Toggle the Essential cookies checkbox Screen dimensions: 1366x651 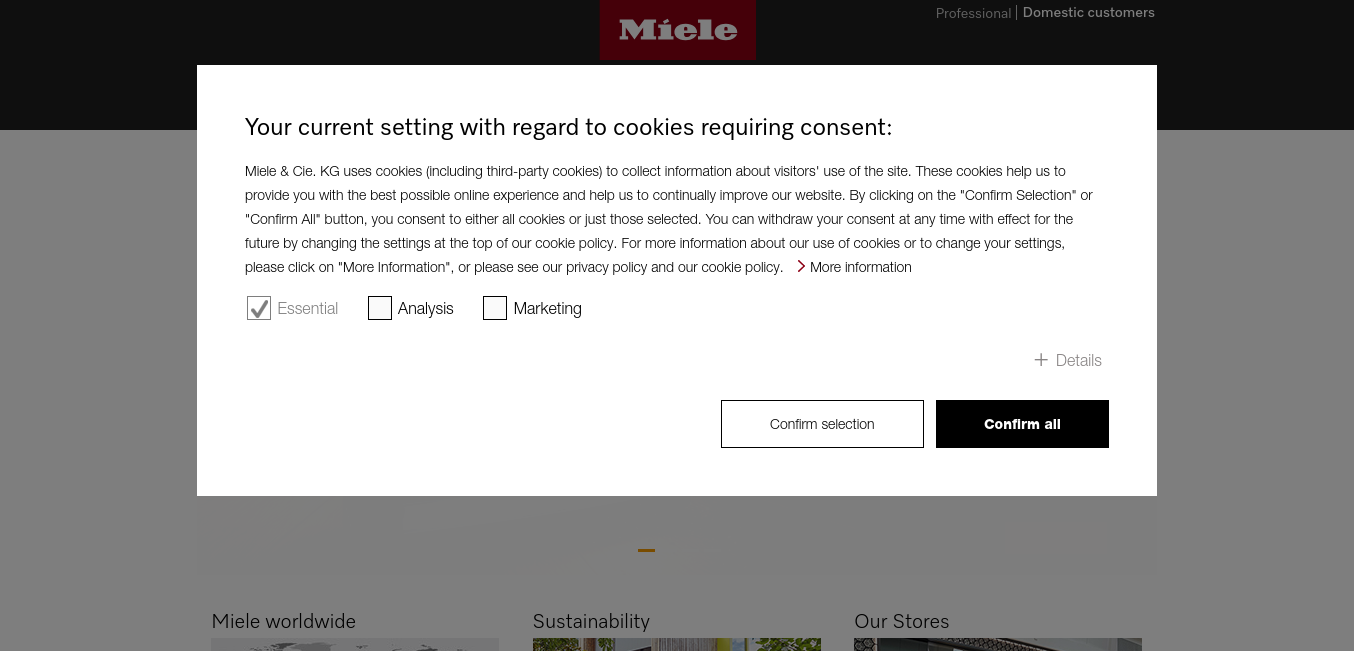[259, 308]
